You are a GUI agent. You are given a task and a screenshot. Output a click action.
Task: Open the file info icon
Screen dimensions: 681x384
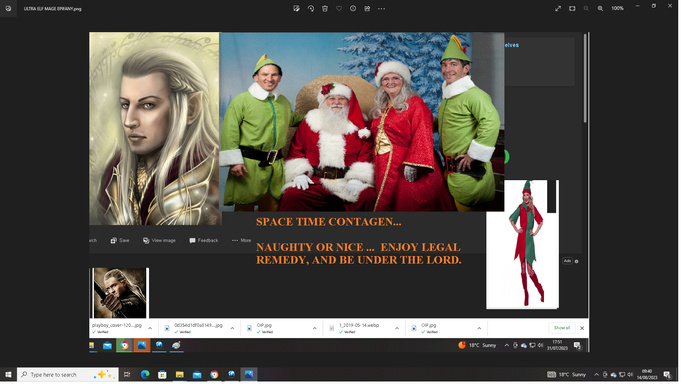pos(353,8)
